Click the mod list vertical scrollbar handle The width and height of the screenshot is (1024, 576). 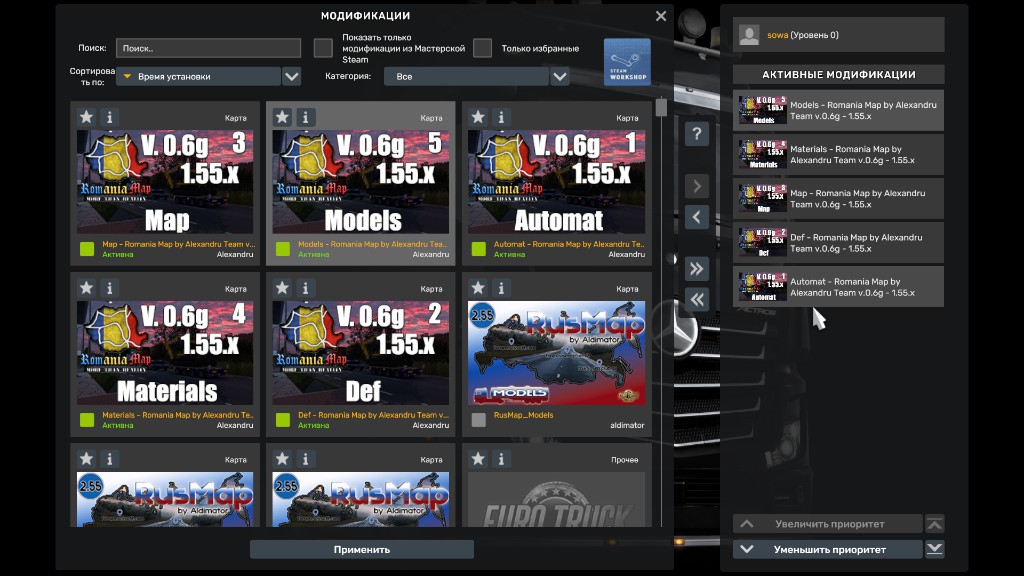click(x=661, y=107)
